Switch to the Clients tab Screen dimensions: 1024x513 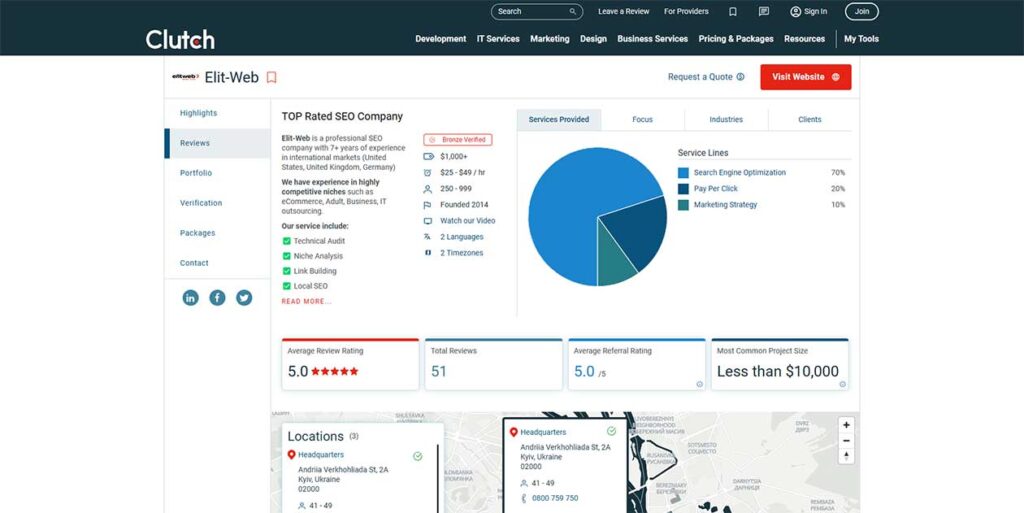pyautogui.click(x=810, y=120)
